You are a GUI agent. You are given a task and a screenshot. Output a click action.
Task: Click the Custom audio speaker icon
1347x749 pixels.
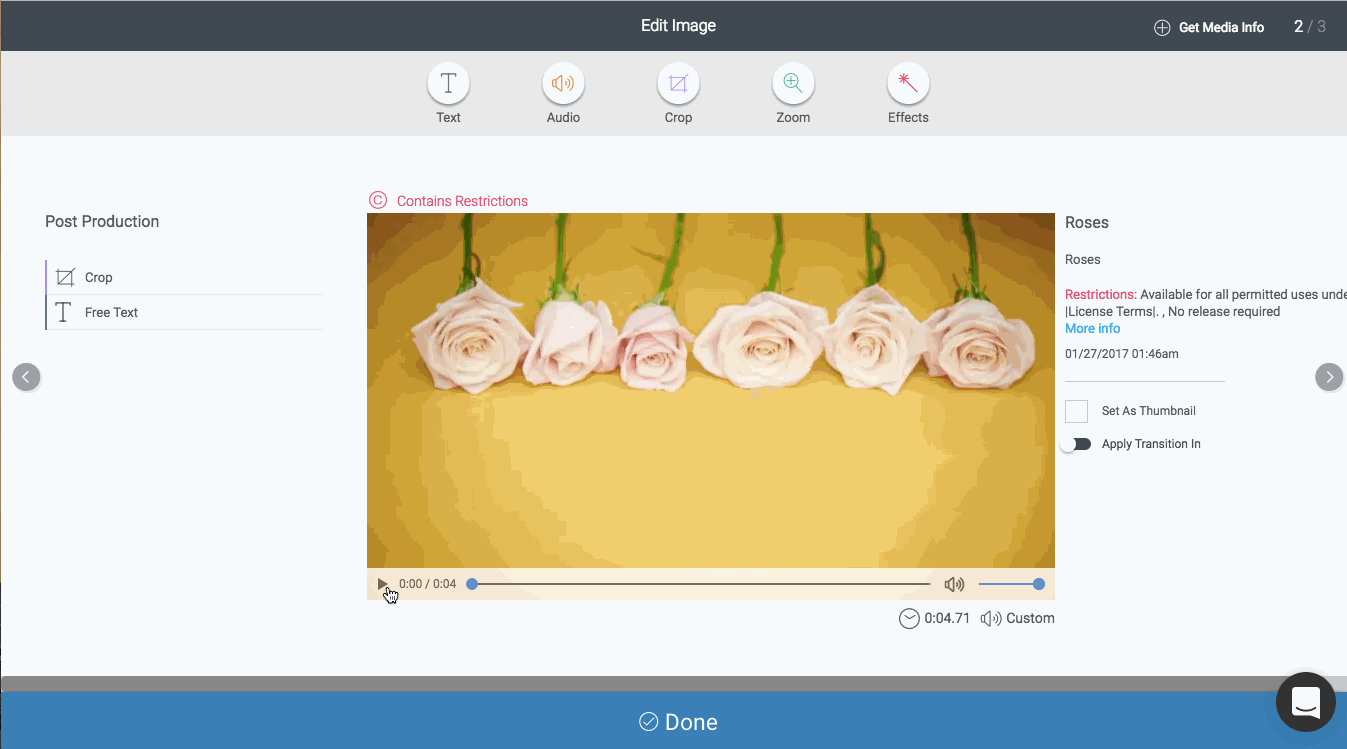(991, 618)
